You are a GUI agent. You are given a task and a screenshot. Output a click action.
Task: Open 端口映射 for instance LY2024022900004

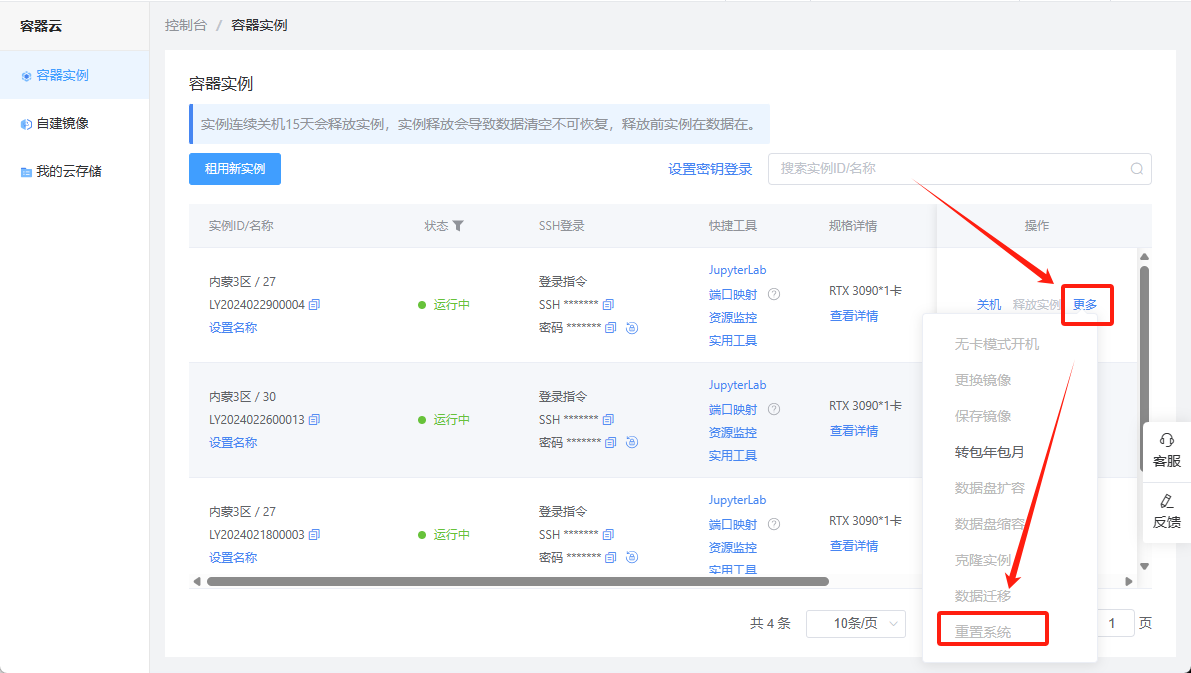733,294
